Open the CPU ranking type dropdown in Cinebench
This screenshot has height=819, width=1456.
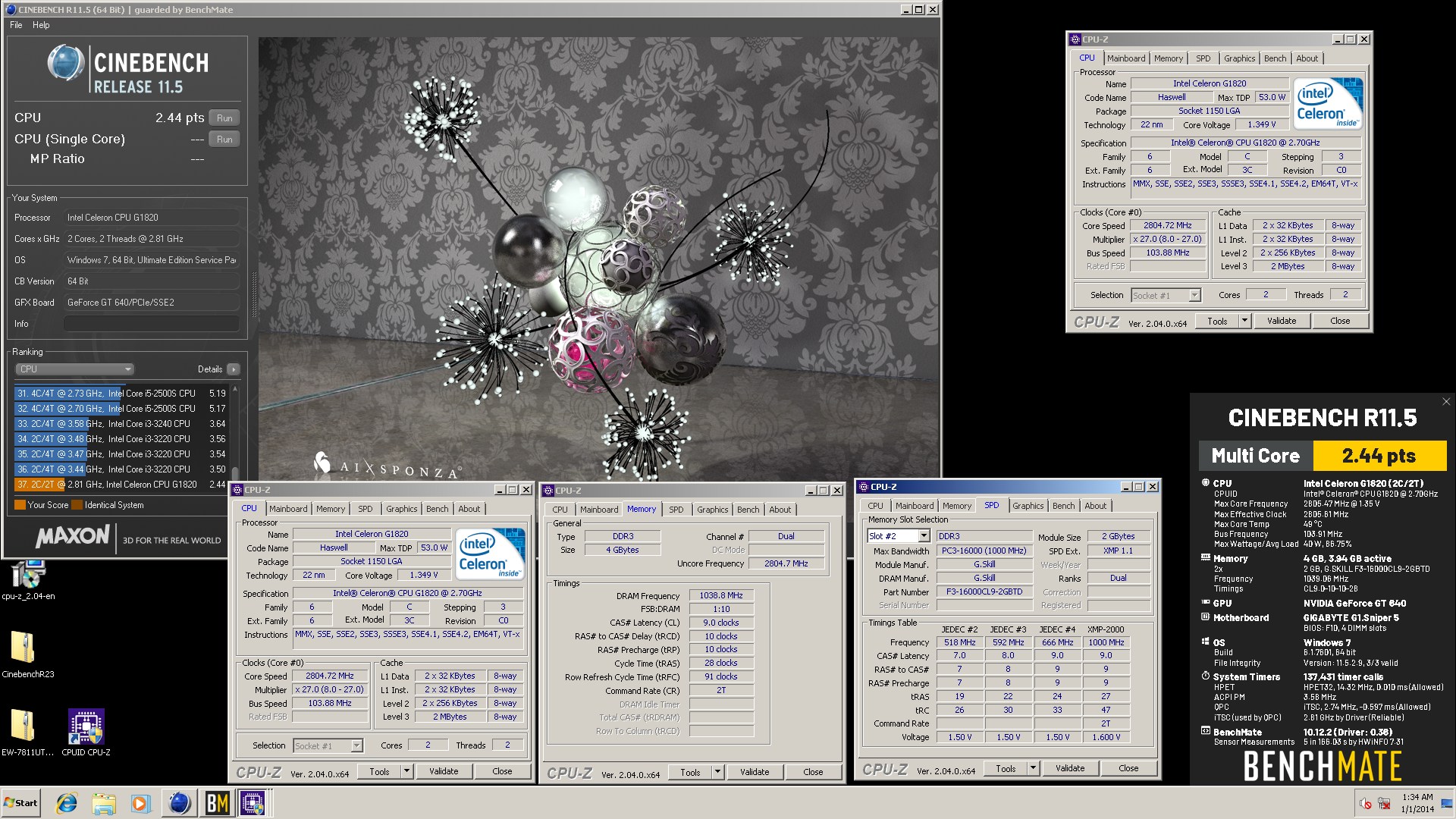(x=74, y=369)
